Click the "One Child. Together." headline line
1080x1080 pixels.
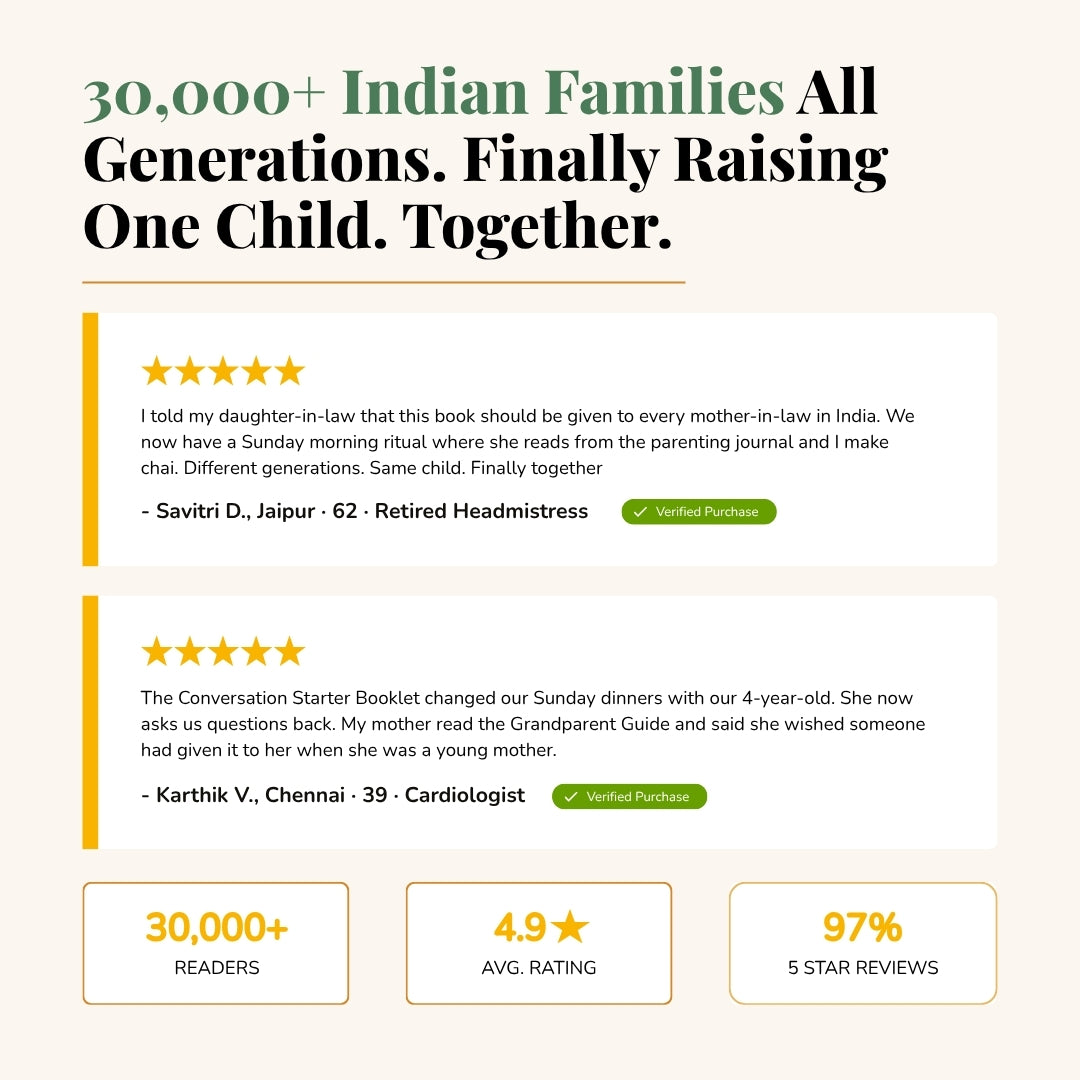coord(377,226)
